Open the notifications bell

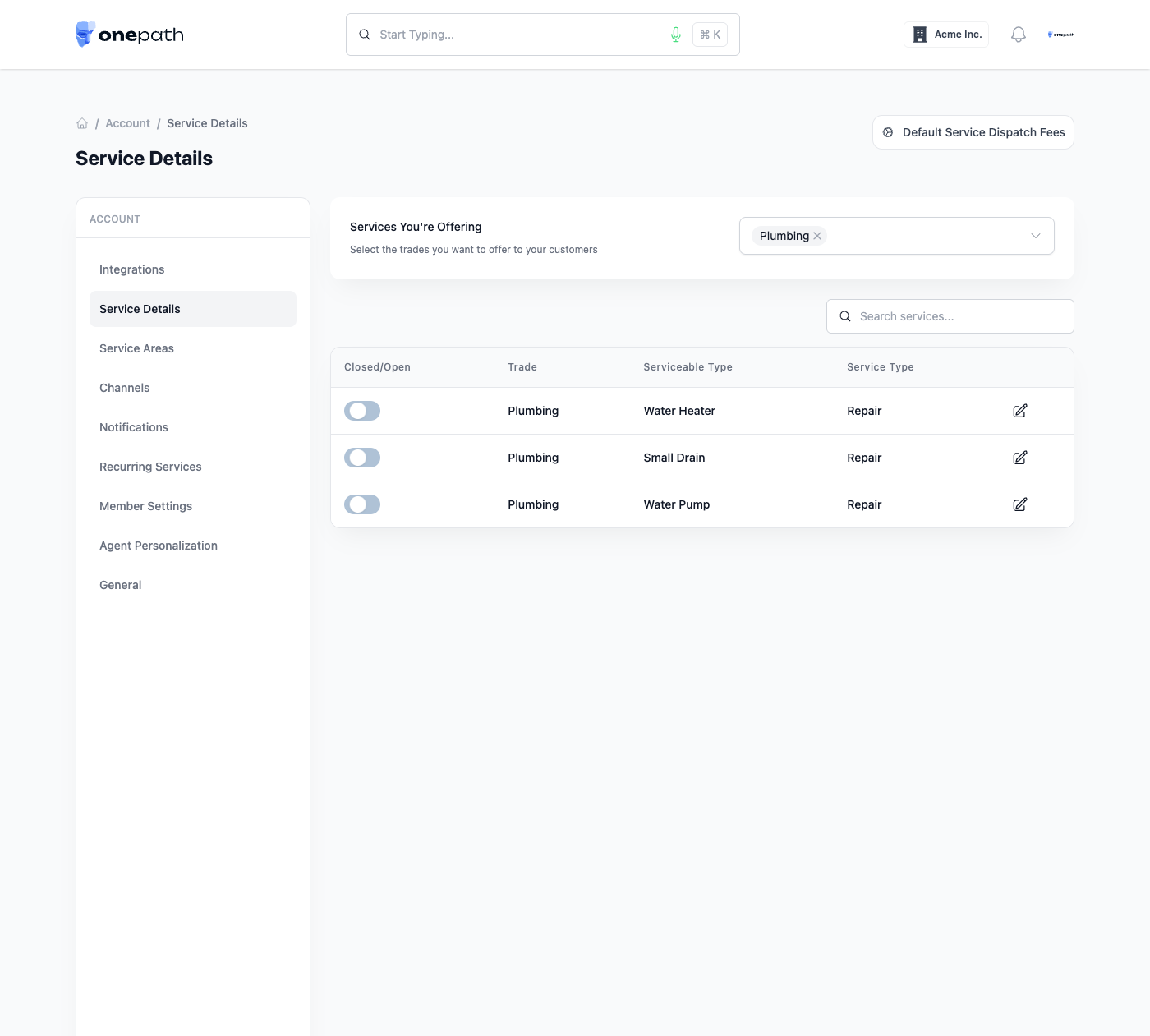coord(1019,35)
